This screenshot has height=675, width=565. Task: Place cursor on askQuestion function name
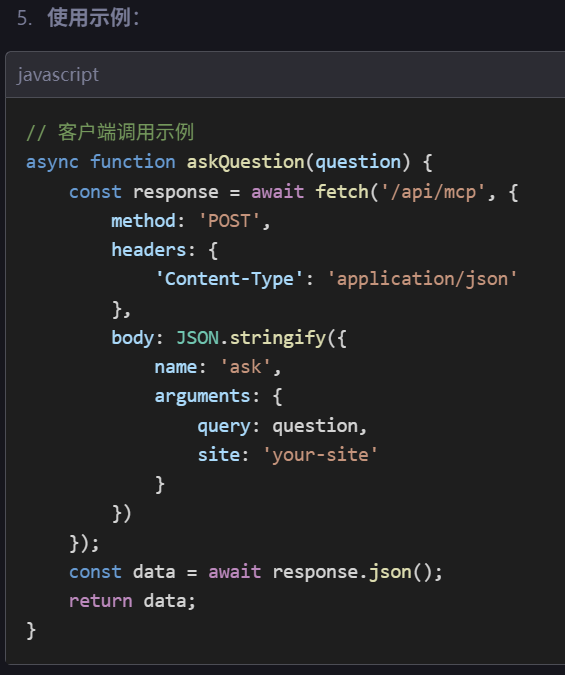pyautogui.click(x=245, y=162)
